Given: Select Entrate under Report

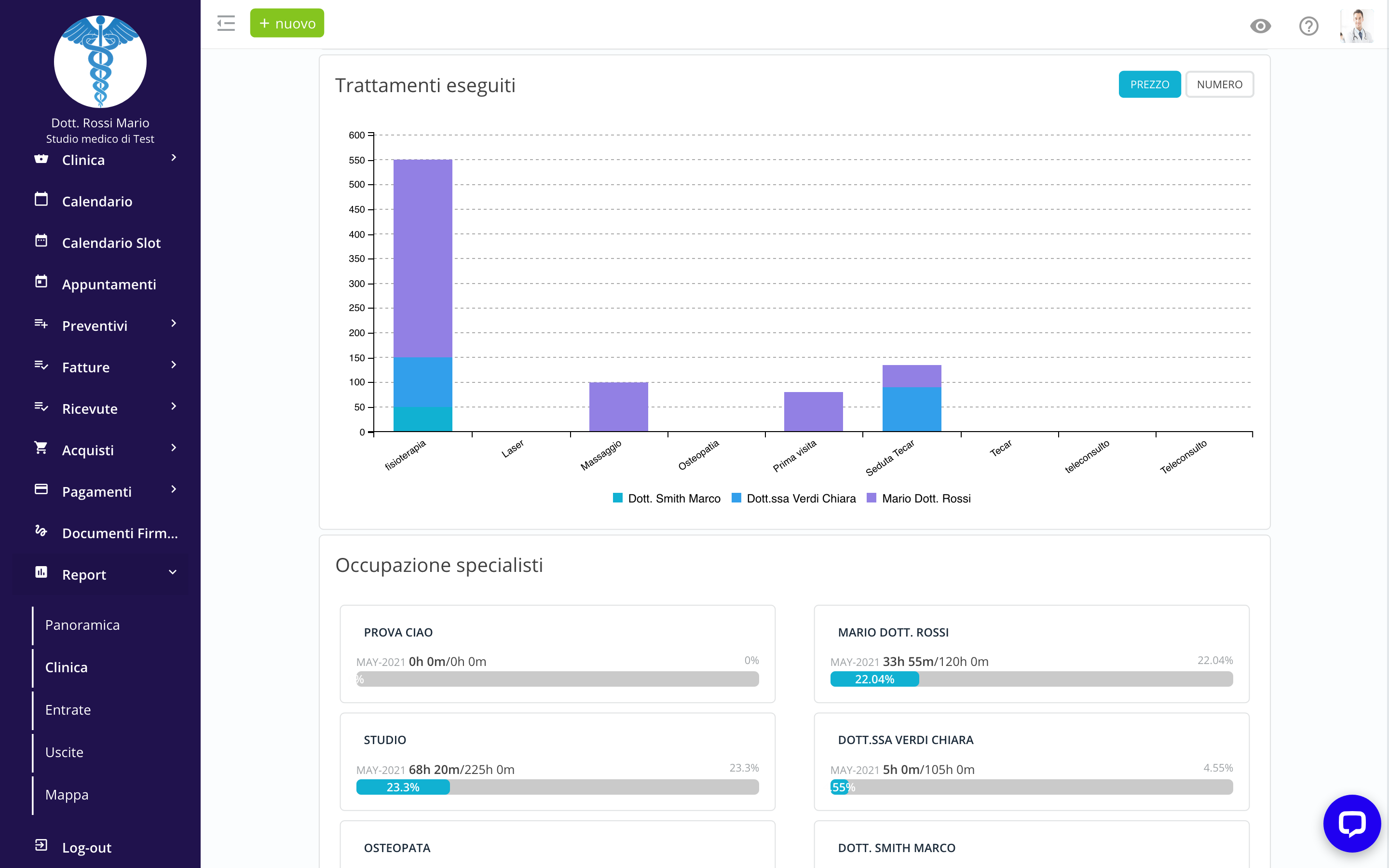Looking at the screenshot, I should point(68,709).
